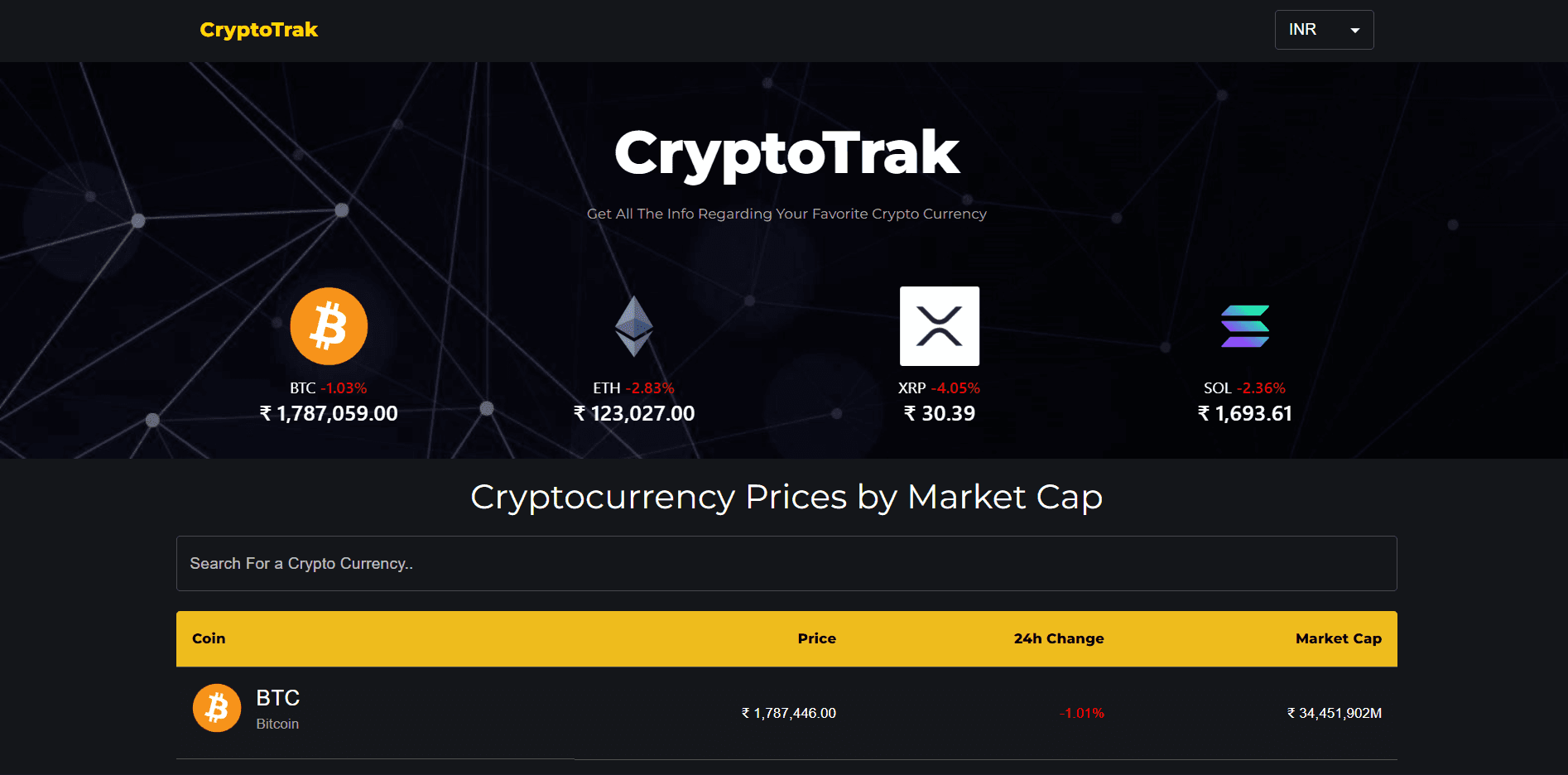Viewport: 1568px width, 775px height.
Task: Click the dropdown arrow next to INR
Action: pos(1354,29)
